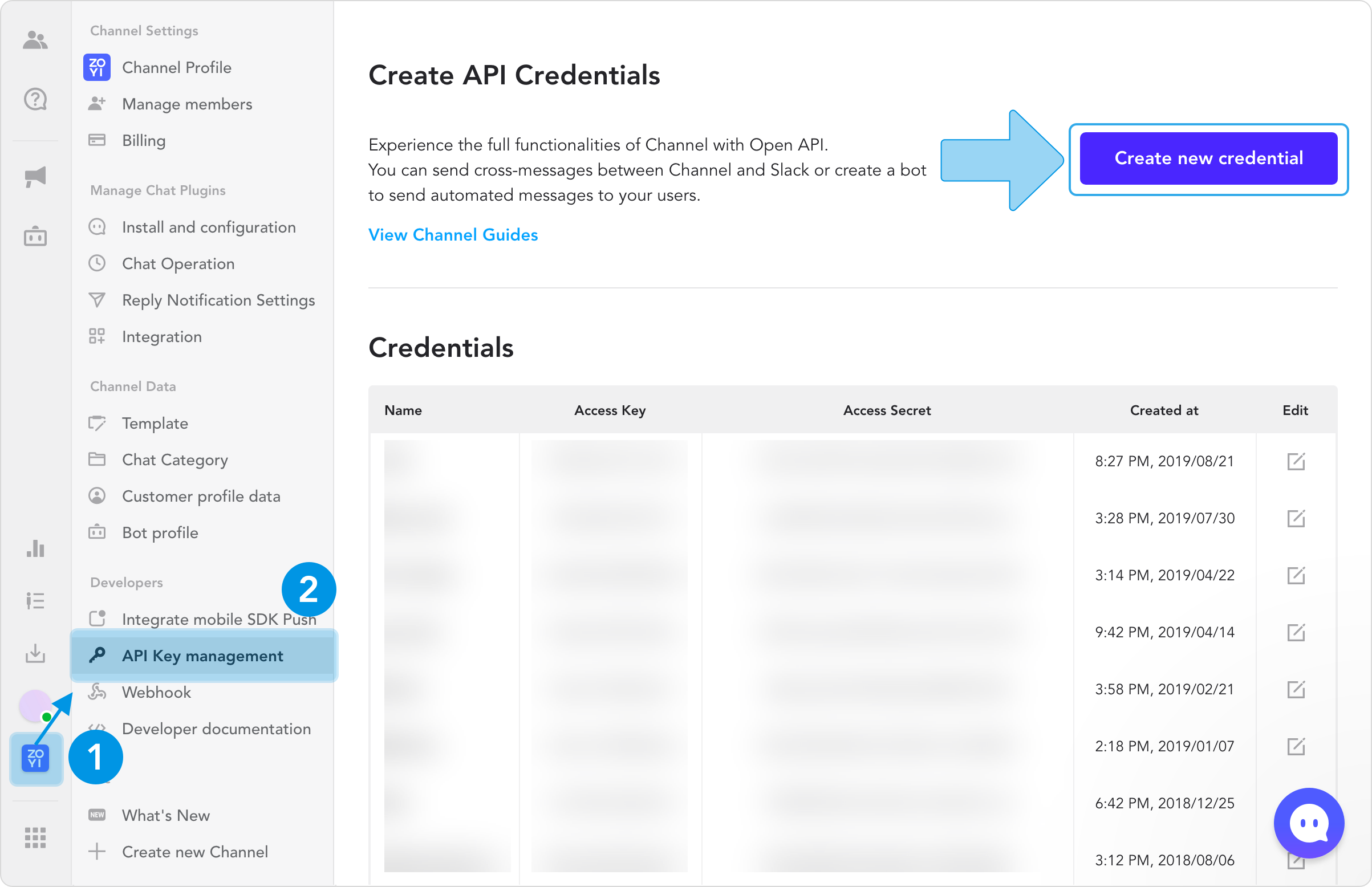The image size is (1372, 887).
Task: Open the View Channel Guides link
Action: tap(453, 235)
